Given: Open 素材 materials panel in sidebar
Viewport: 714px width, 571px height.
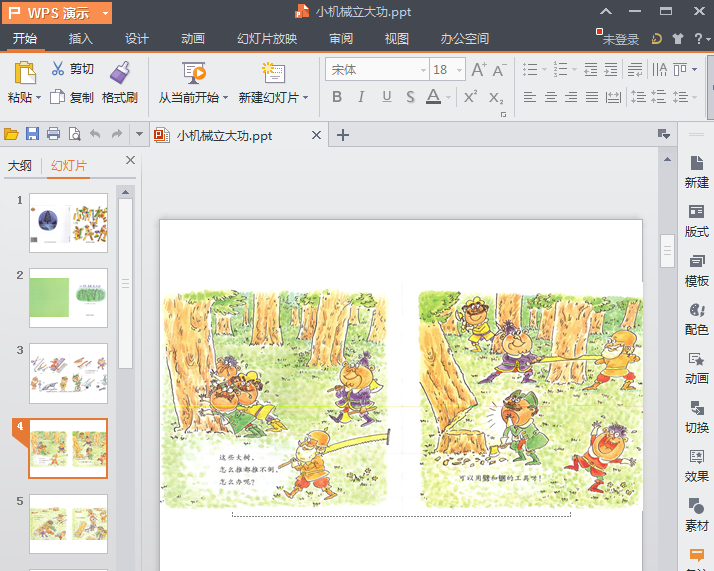Looking at the screenshot, I should [x=696, y=515].
